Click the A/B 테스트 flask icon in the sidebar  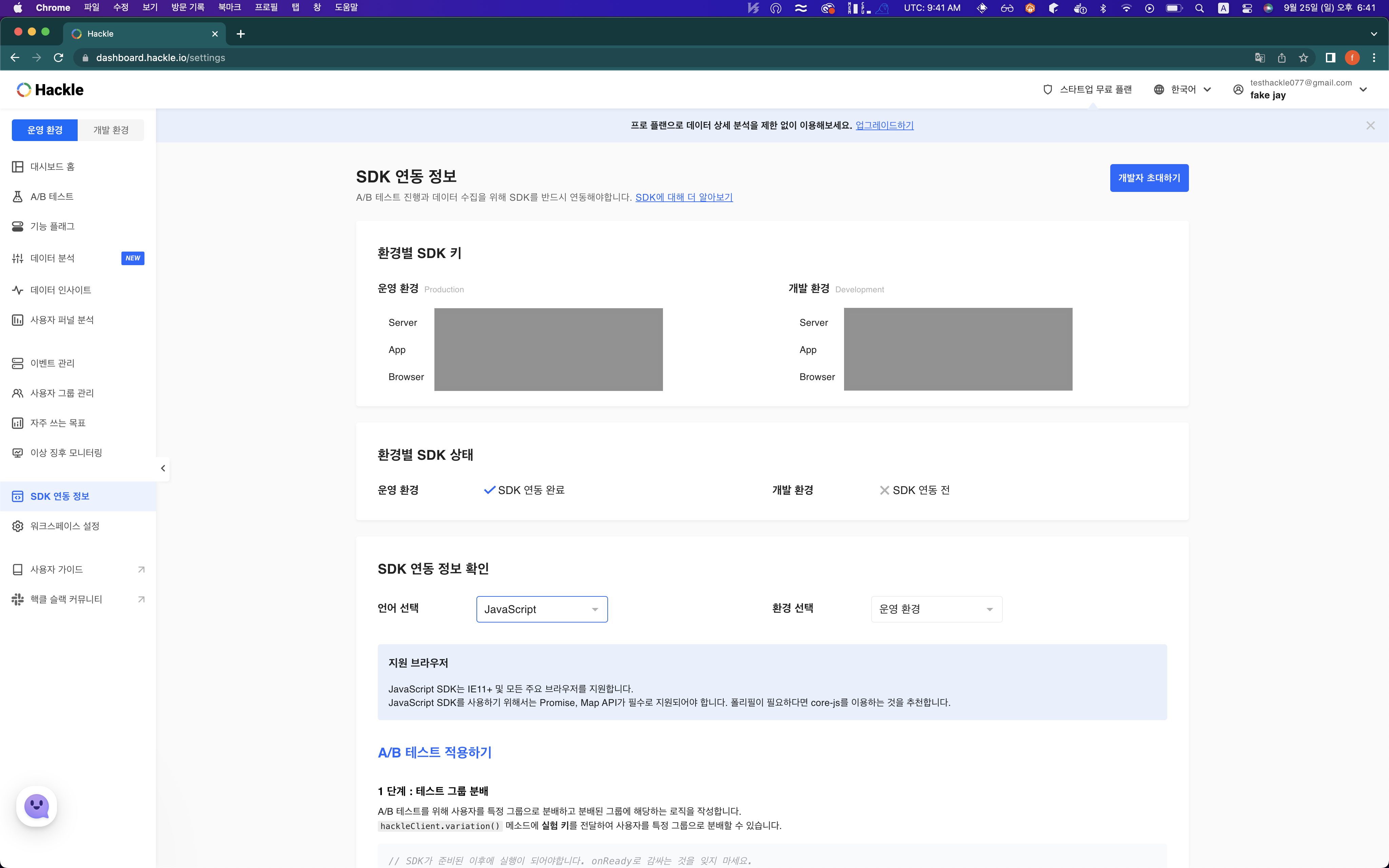pyautogui.click(x=18, y=196)
